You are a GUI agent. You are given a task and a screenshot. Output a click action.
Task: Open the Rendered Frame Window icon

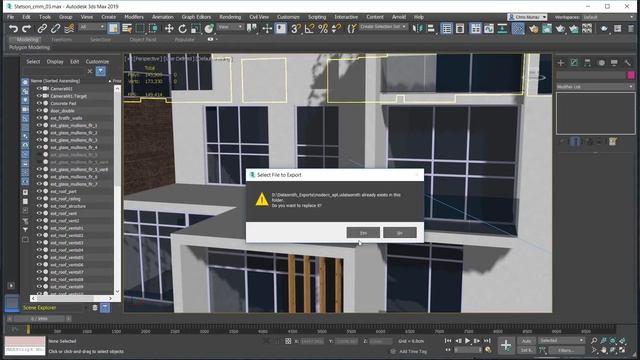click(x=547, y=29)
